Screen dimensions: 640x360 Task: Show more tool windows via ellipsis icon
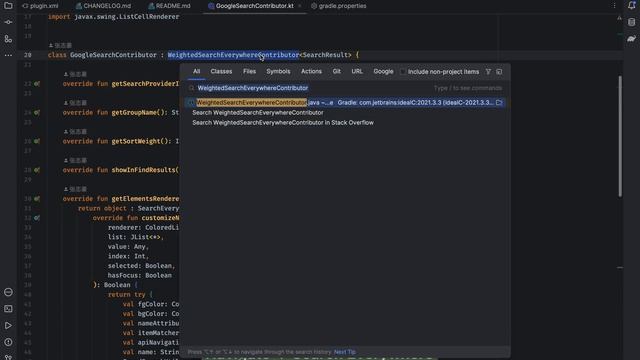[8, 55]
